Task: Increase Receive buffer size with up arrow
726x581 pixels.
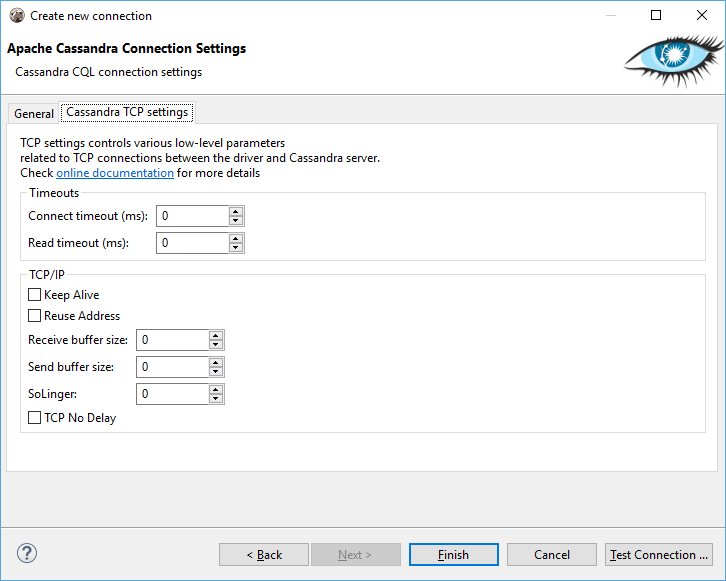Action: tap(216, 336)
